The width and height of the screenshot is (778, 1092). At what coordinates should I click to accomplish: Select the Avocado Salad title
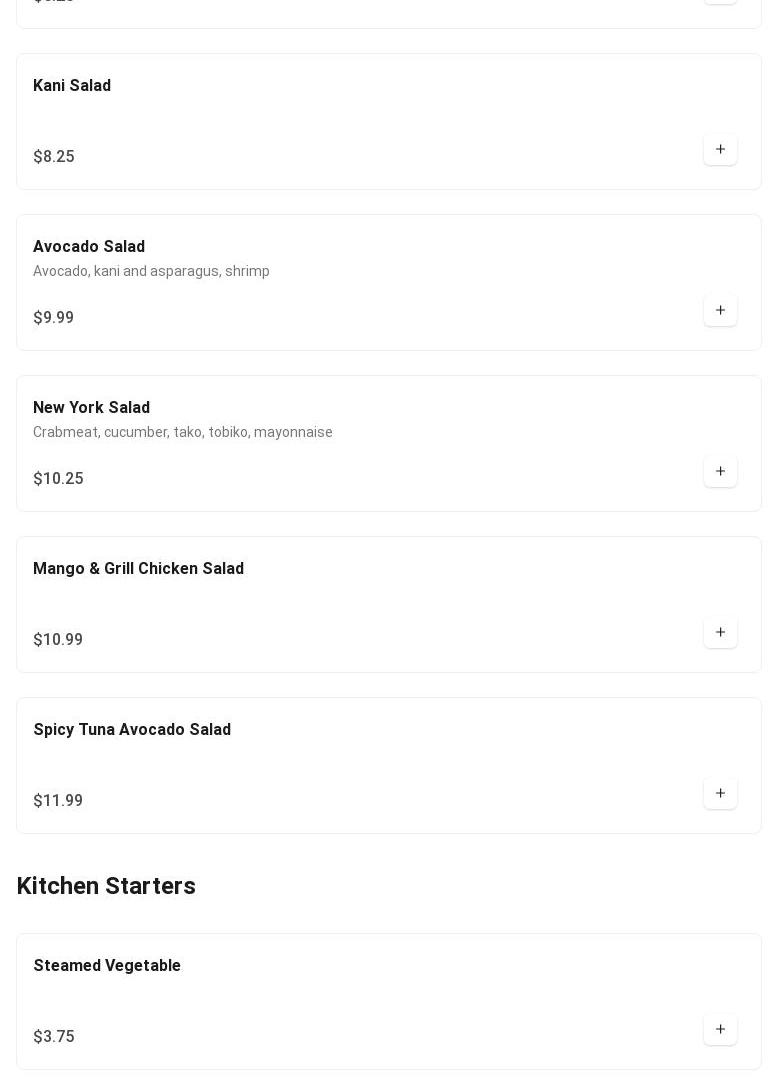(x=89, y=247)
